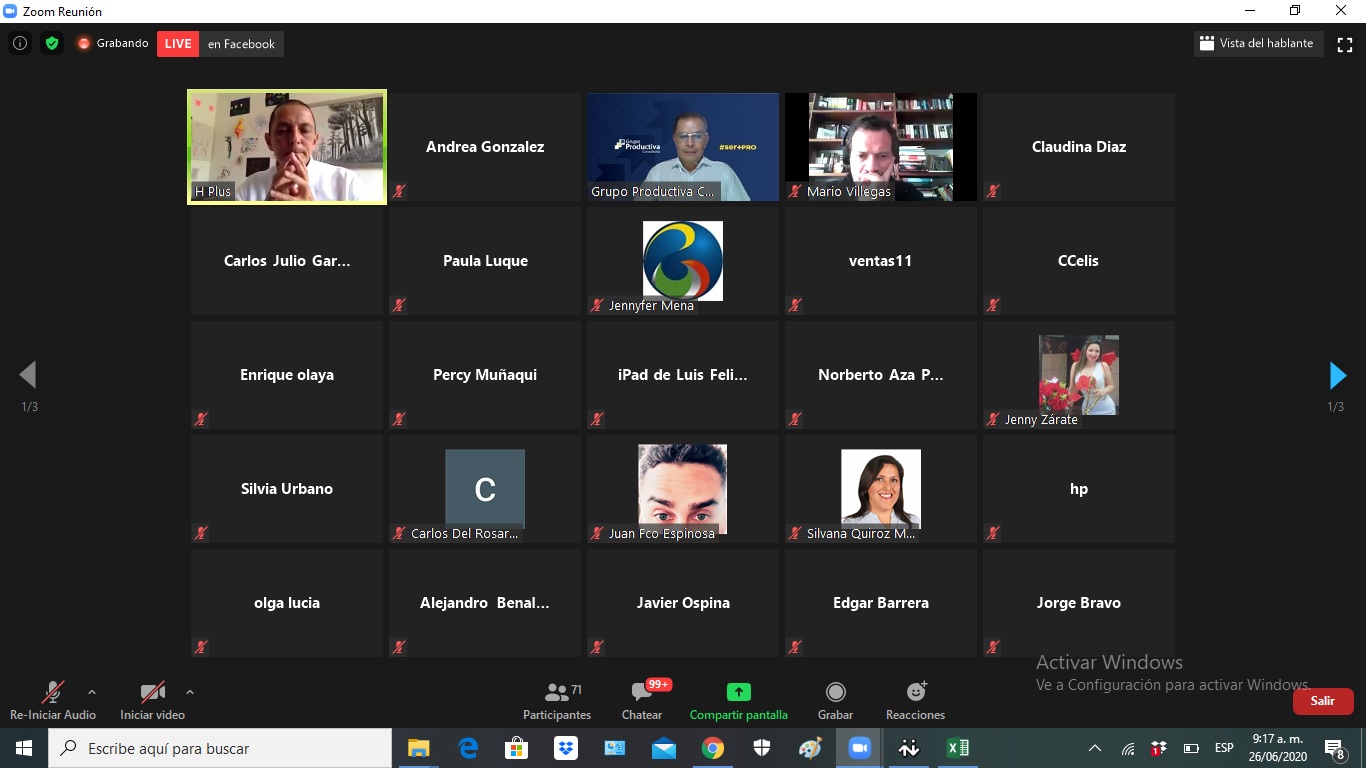The width and height of the screenshot is (1366, 768).
Task: Click muted mic icon on ventas11 tile
Action: [x=795, y=305]
